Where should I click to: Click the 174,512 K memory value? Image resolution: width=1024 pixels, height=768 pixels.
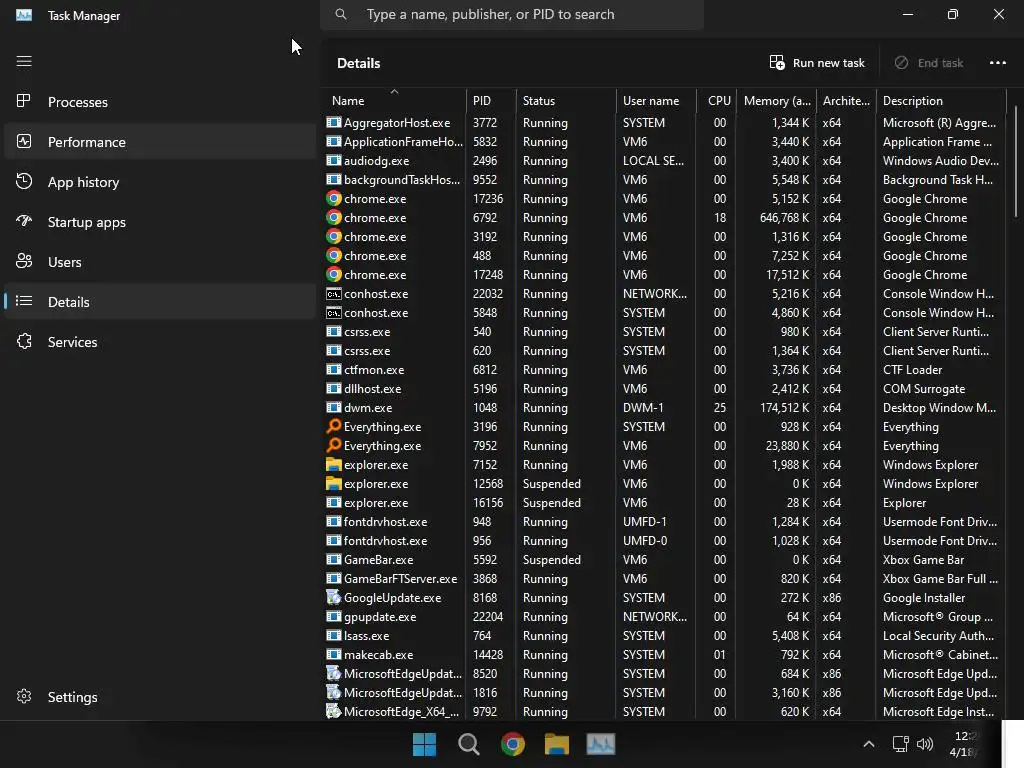click(784, 408)
